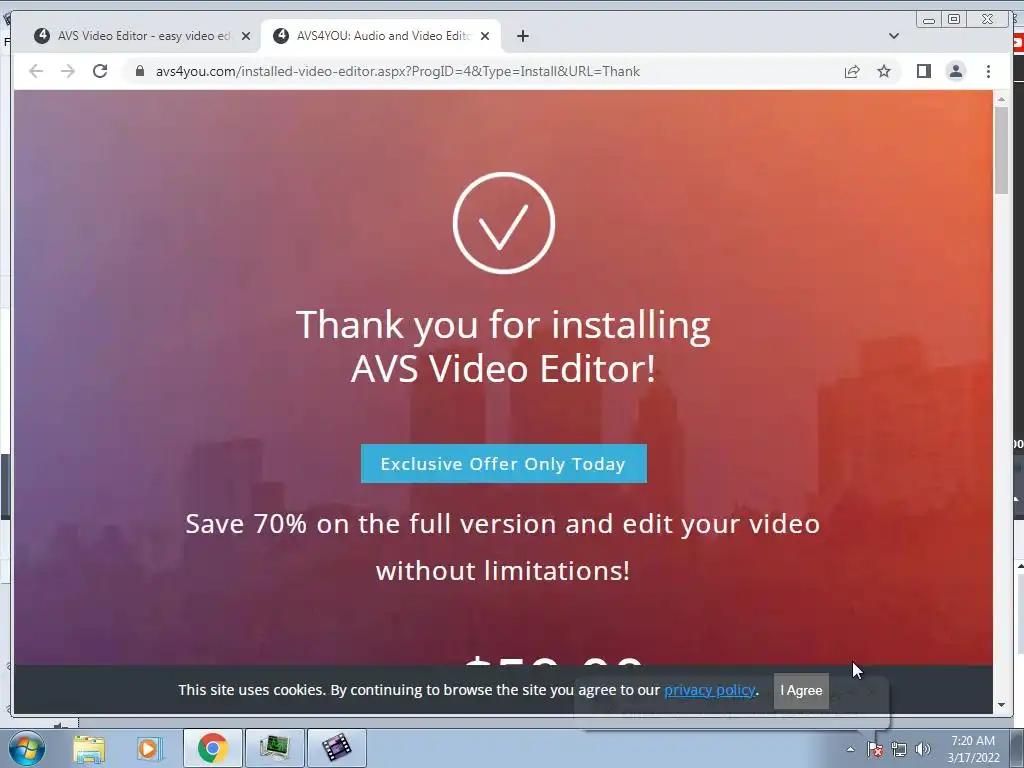1024x768 pixels.
Task: Go back to the previous page
Action: (x=36, y=71)
